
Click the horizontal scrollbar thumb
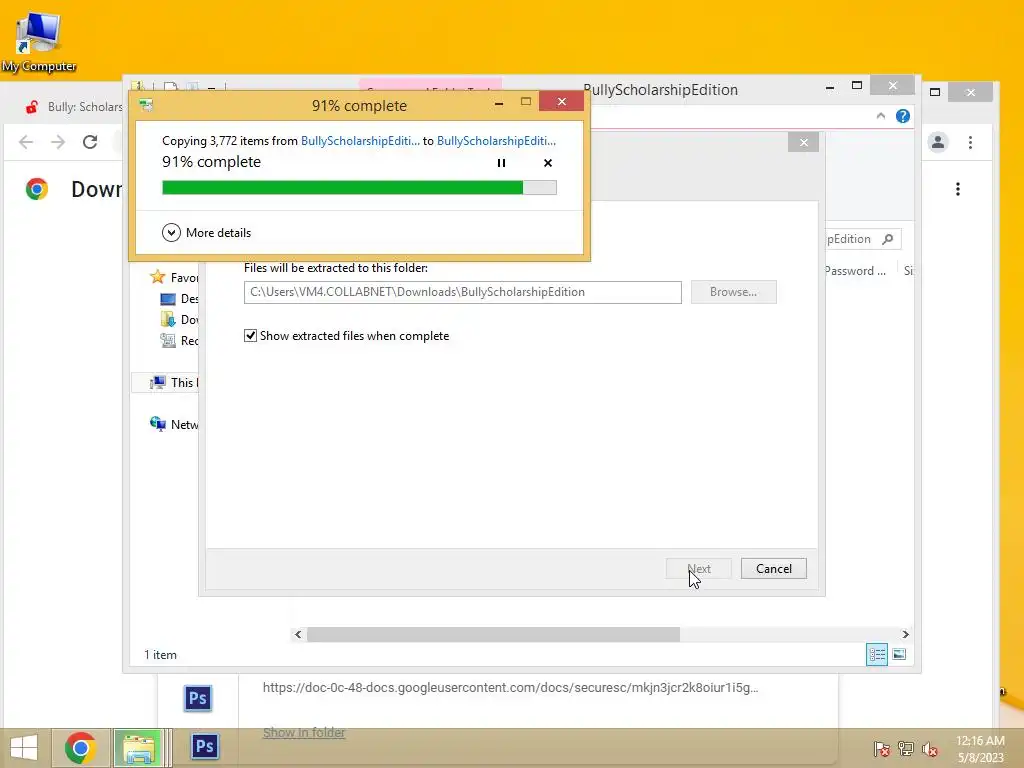pos(493,634)
